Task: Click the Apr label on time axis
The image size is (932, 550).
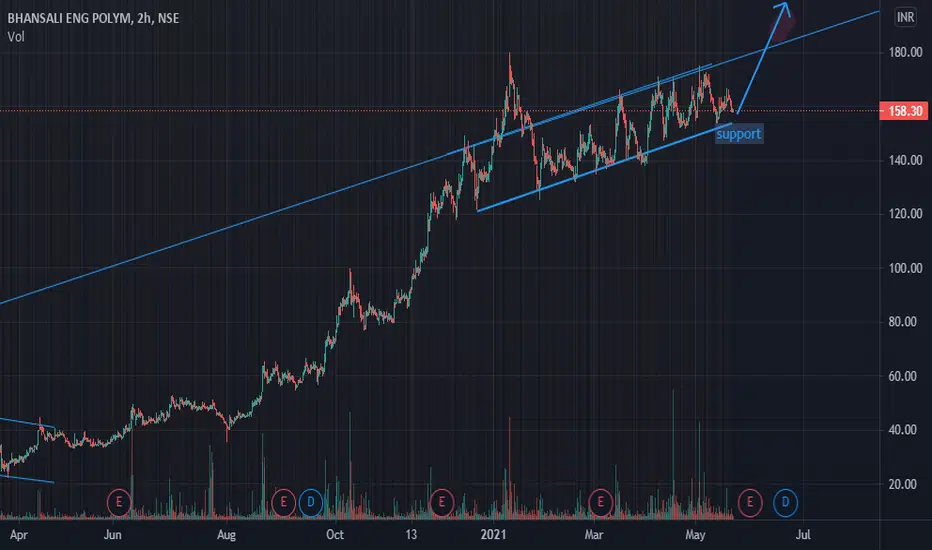Action: pyautogui.click(x=18, y=535)
